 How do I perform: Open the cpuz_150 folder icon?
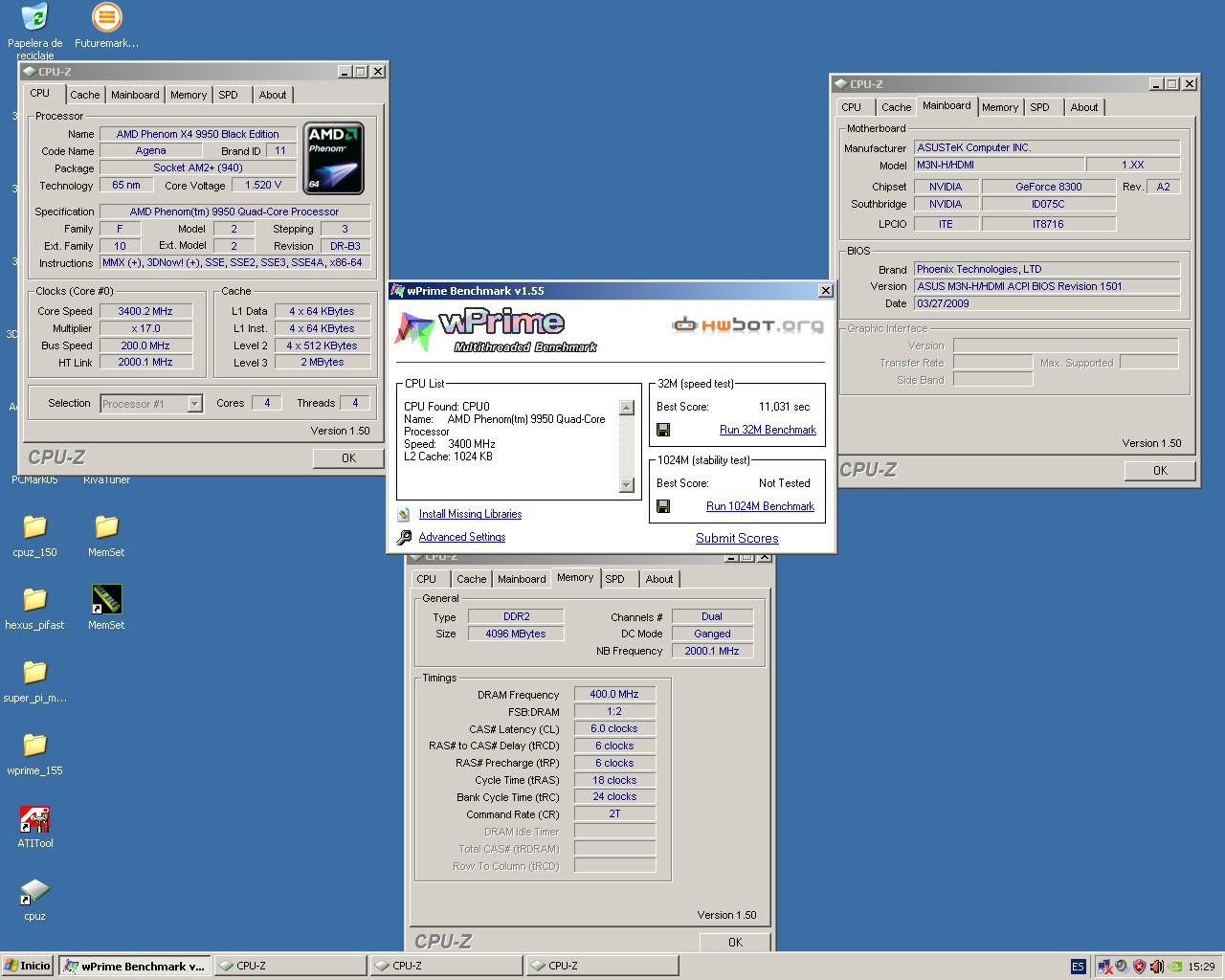click(34, 526)
